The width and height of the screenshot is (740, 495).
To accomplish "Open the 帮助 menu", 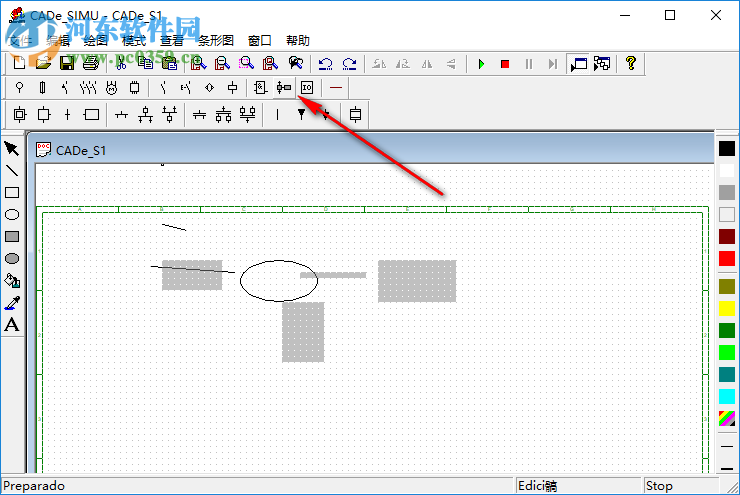I will click(x=298, y=41).
